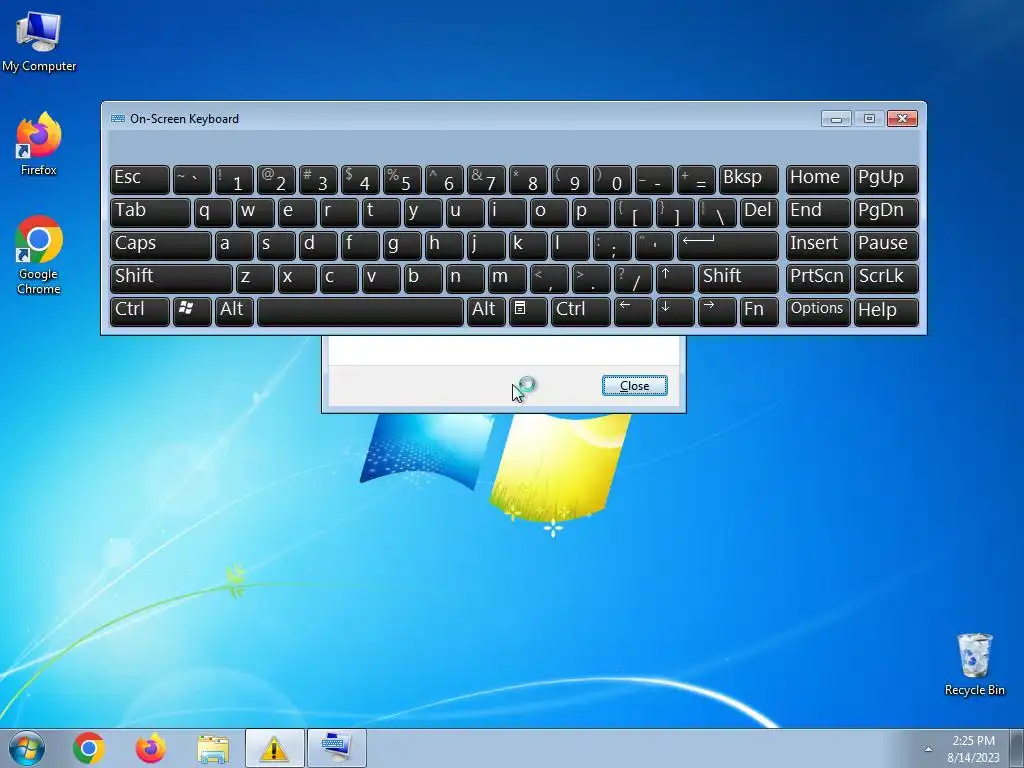Launch Firefox from desktop shortcut
The height and width of the screenshot is (768, 1024).
click(39, 144)
